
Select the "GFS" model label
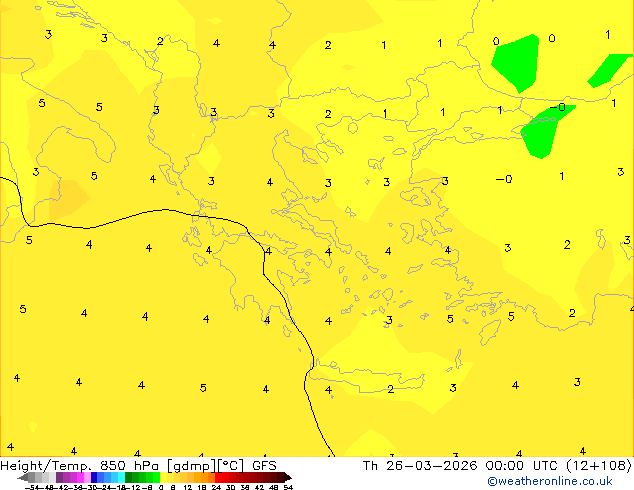(x=264, y=466)
